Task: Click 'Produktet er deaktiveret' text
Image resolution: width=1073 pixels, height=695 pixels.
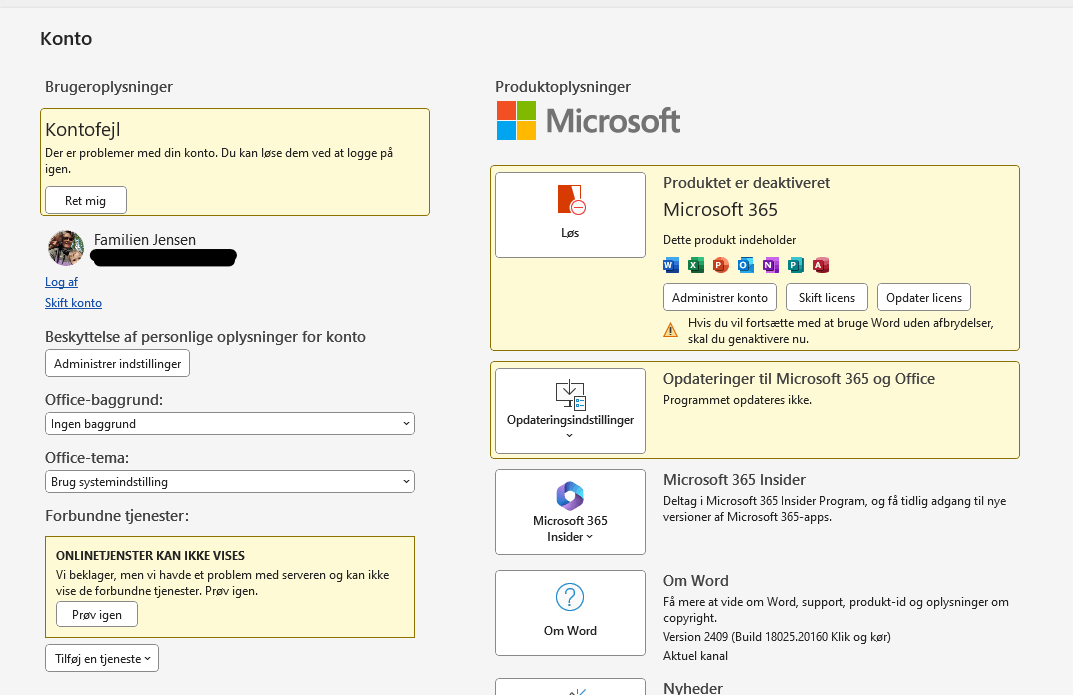Action: tap(746, 183)
